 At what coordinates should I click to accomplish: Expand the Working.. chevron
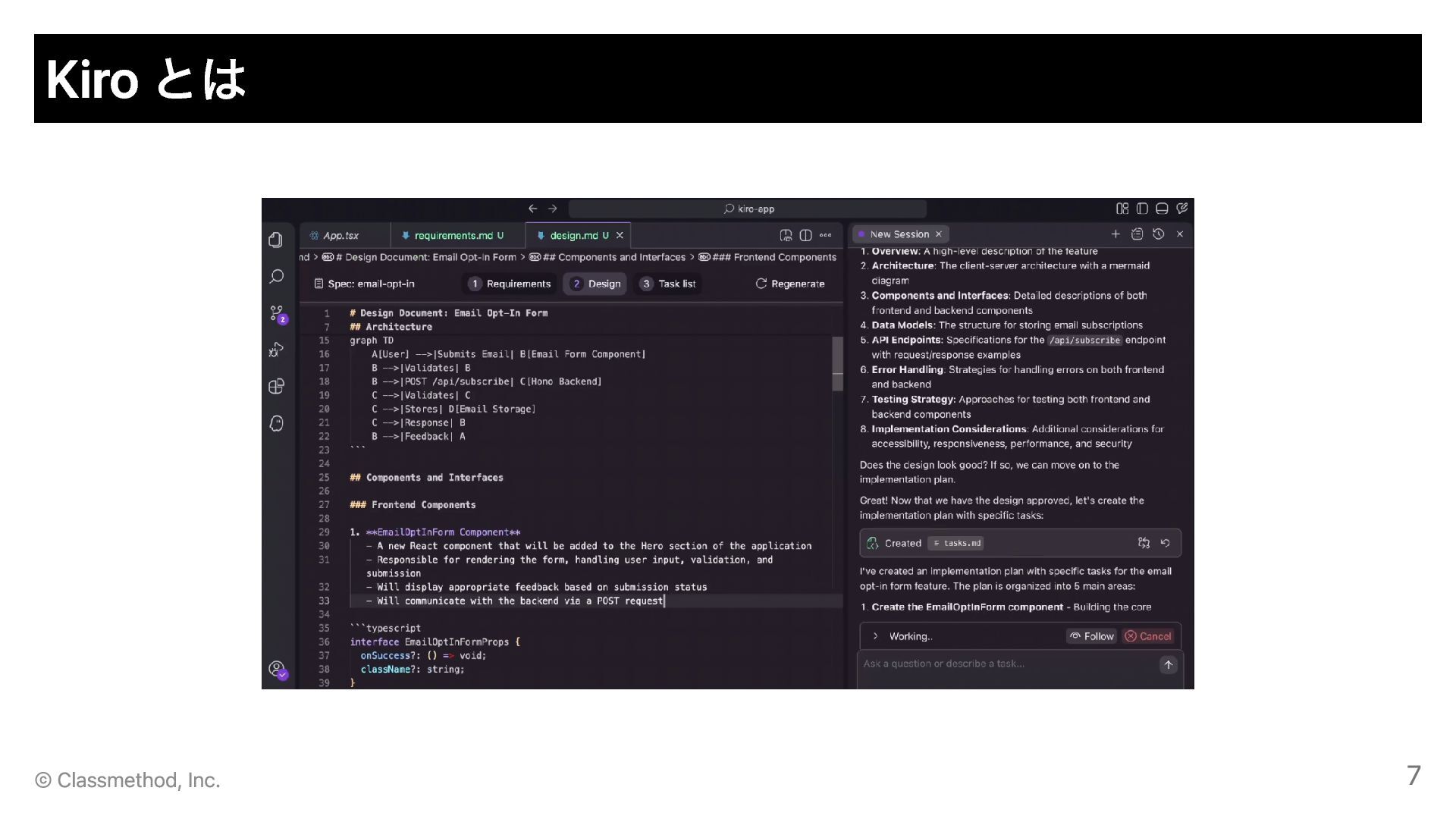coord(875,636)
